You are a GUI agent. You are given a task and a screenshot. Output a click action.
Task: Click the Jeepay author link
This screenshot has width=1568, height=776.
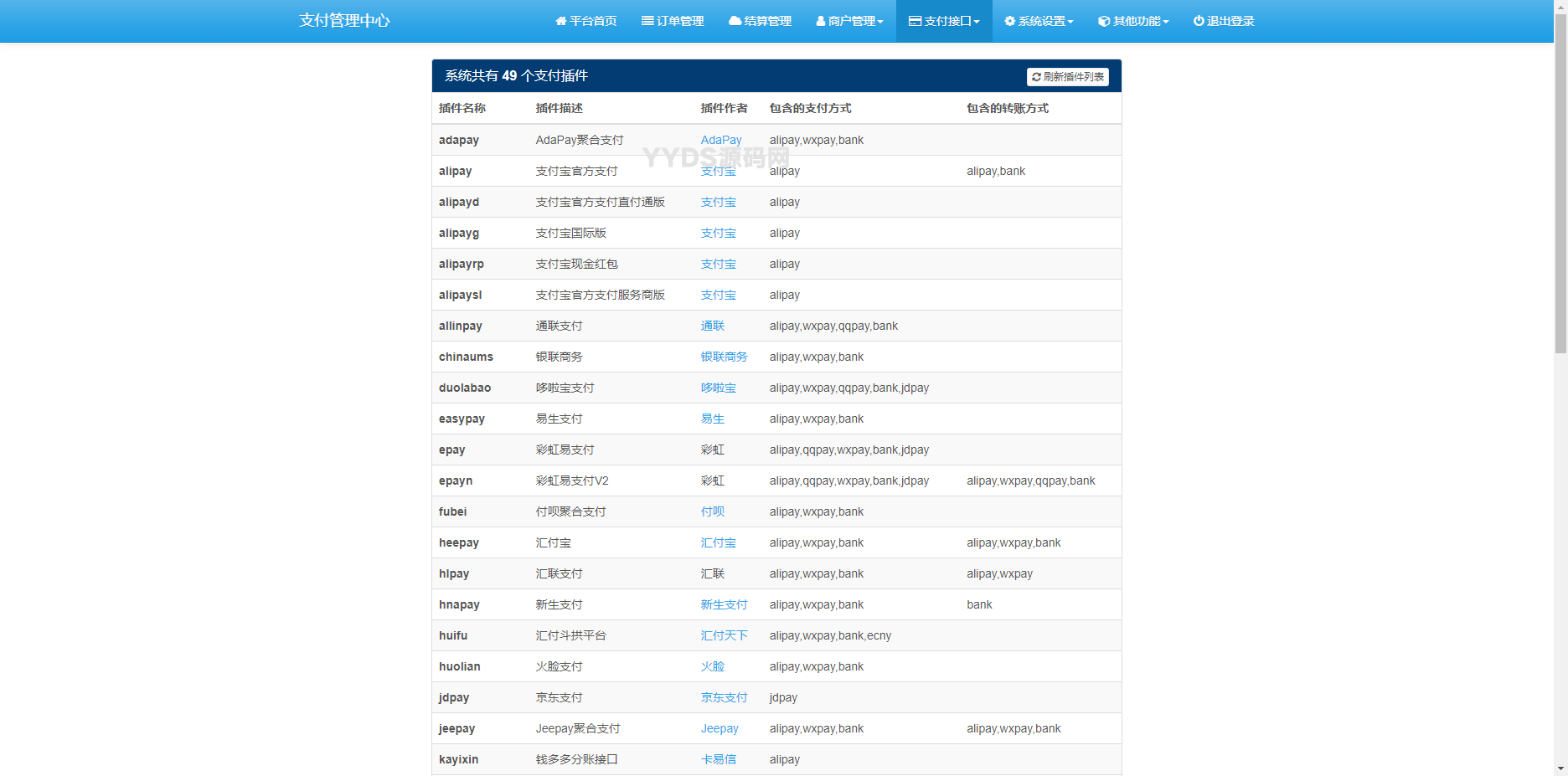pos(719,728)
